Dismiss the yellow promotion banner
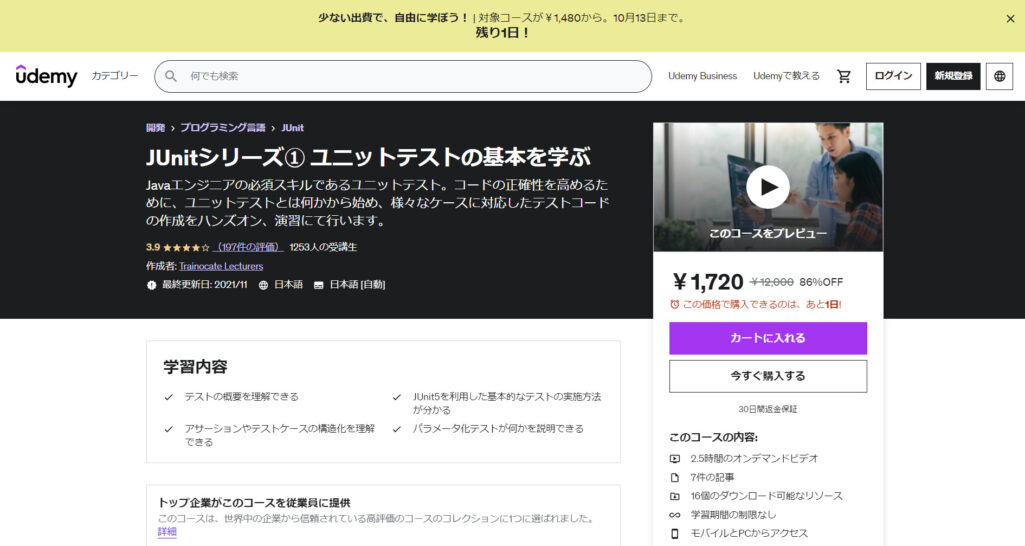Viewport: 1025px width, 546px height. click(x=1010, y=19)
